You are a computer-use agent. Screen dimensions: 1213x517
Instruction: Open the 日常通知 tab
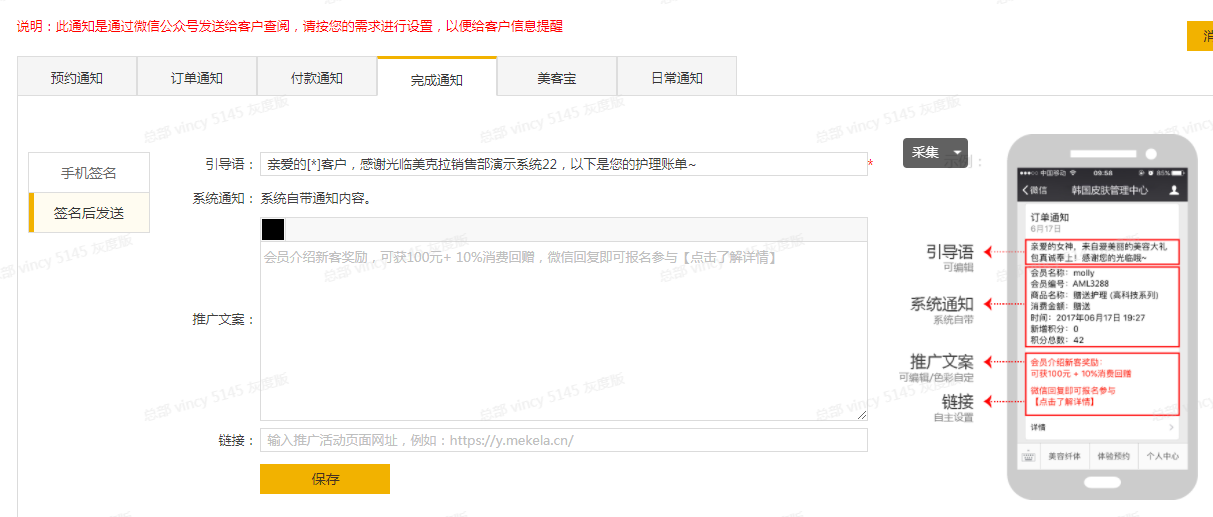click(677, 77)
